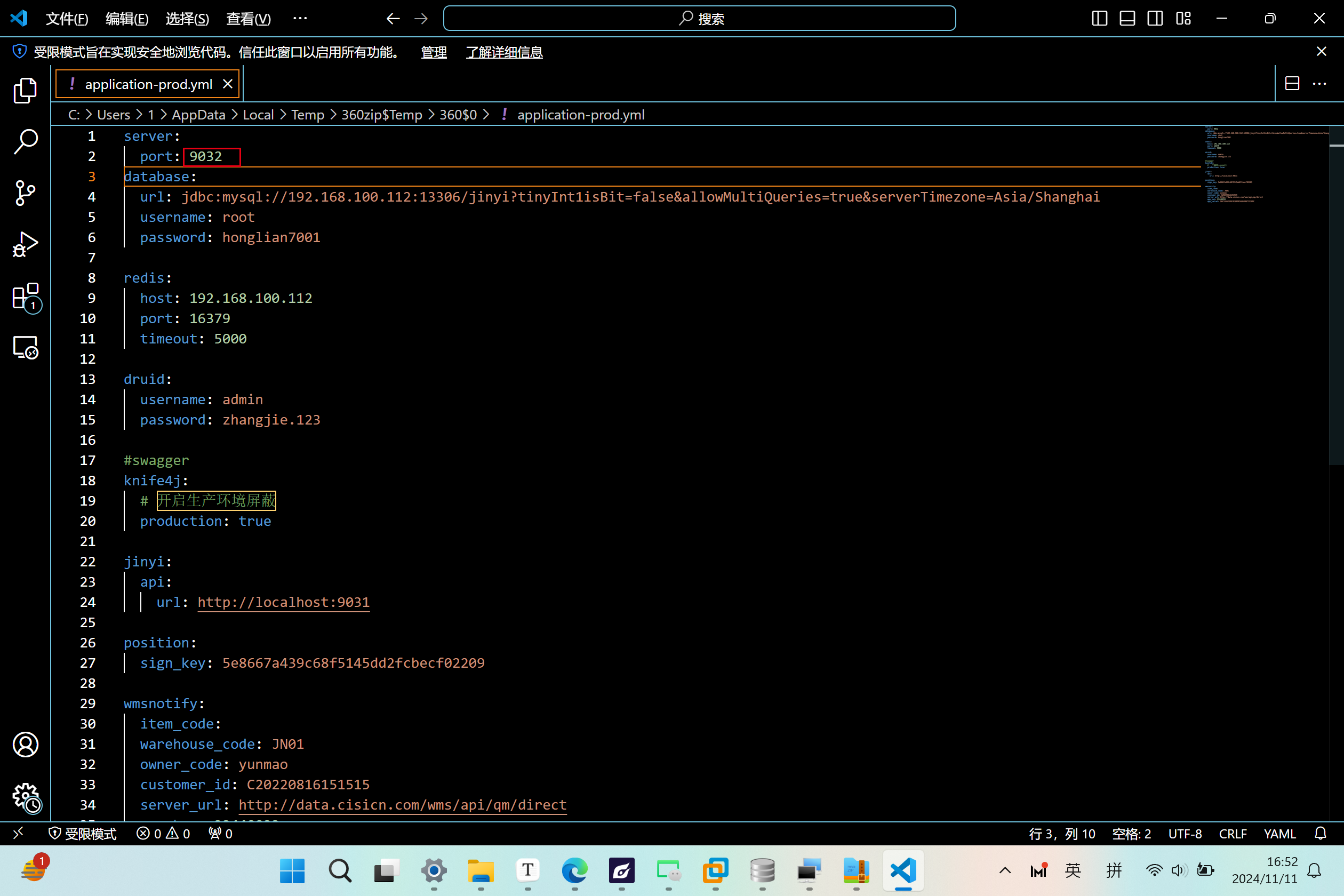The width and height of the screenshot is (1344, 896).
Task: Click 行 3, 列 10 cursor position
Action: click(1062, 833)
